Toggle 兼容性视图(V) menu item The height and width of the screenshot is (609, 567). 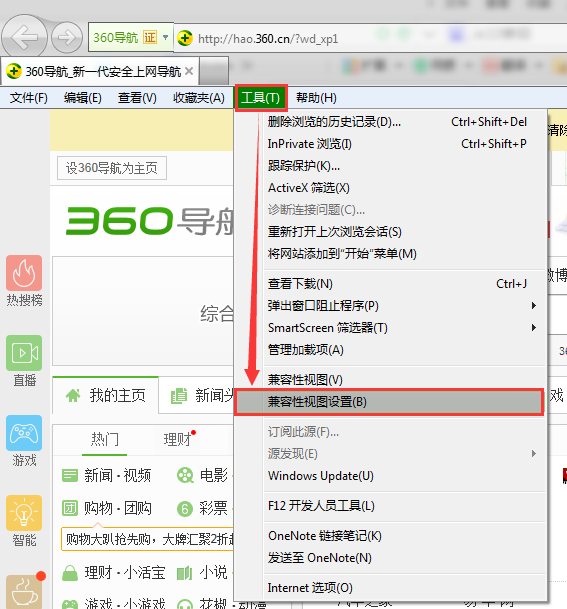[x=390, y=379]
